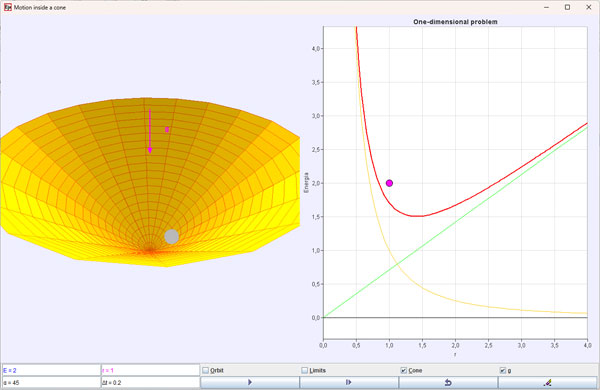Clear the orbit with the eraser icon
This screenshot has width=600, height=390.
point(548,382)
